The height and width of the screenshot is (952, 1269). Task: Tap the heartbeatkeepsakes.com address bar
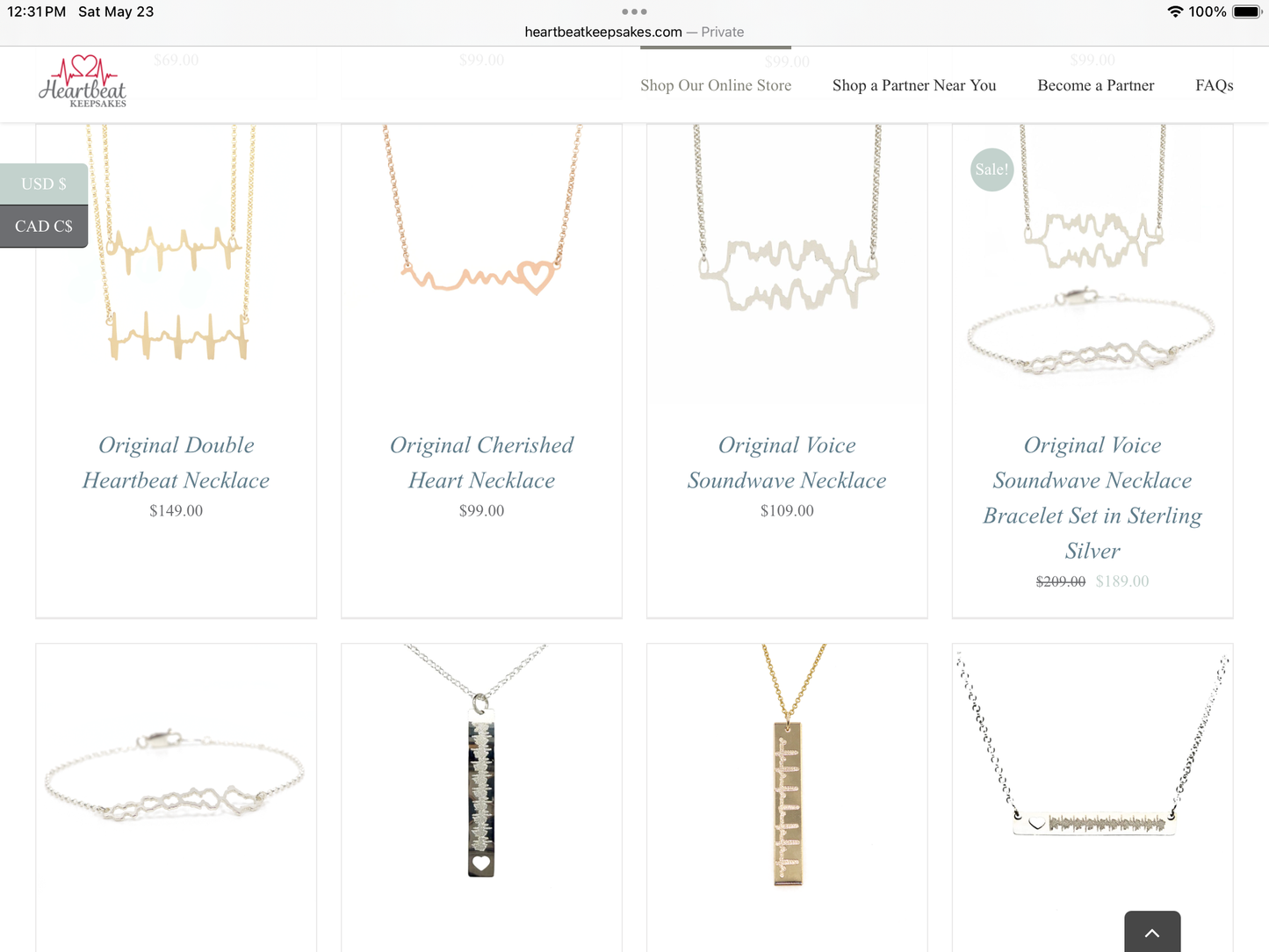(634, 32)
